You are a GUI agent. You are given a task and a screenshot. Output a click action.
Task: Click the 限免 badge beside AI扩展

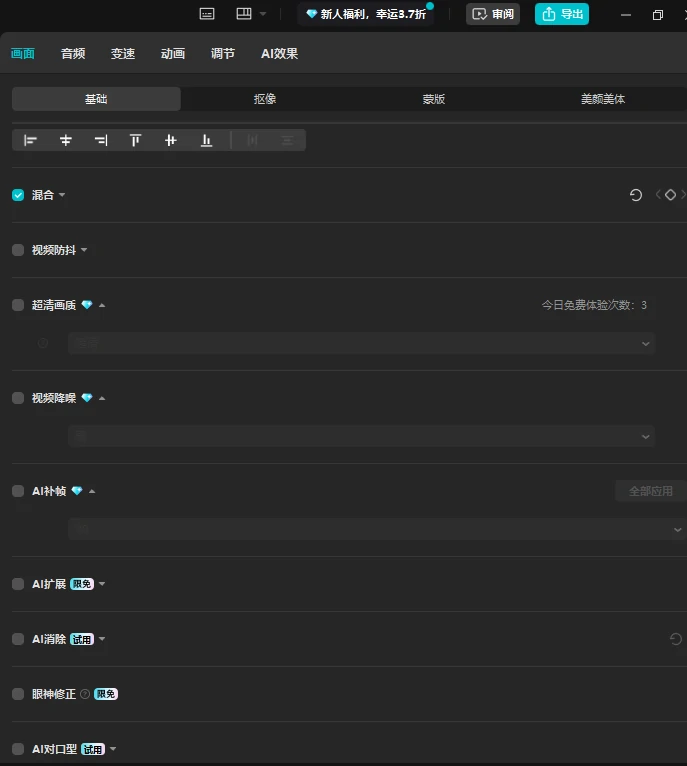click(82, 584)
